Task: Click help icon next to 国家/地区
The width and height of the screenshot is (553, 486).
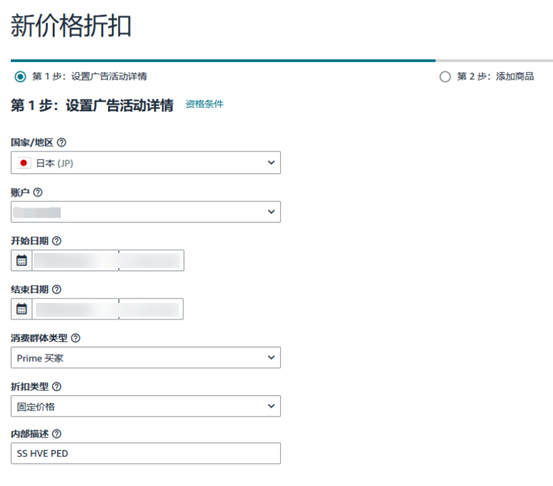Action: tap(61, 142)
